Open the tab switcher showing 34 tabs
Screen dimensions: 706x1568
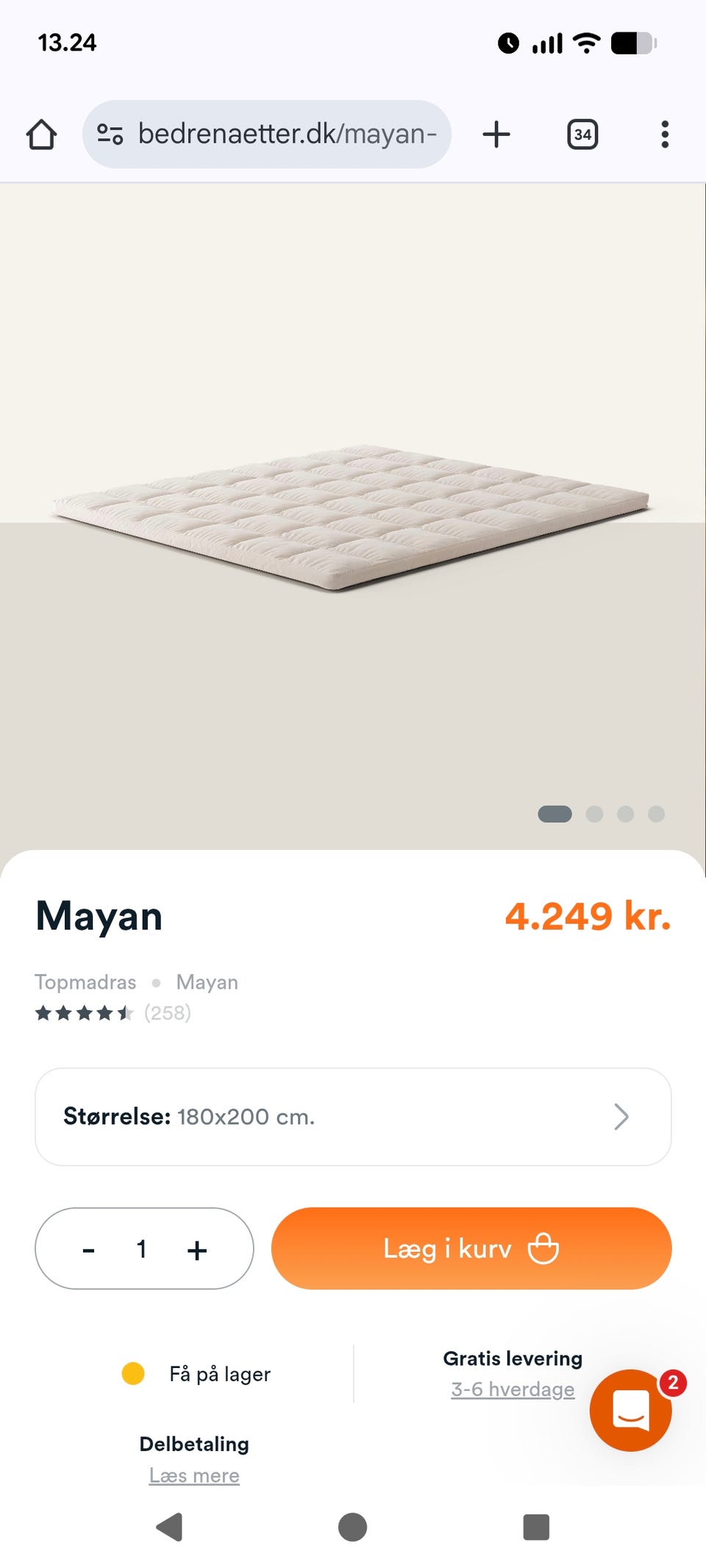[x=582, y=135]
